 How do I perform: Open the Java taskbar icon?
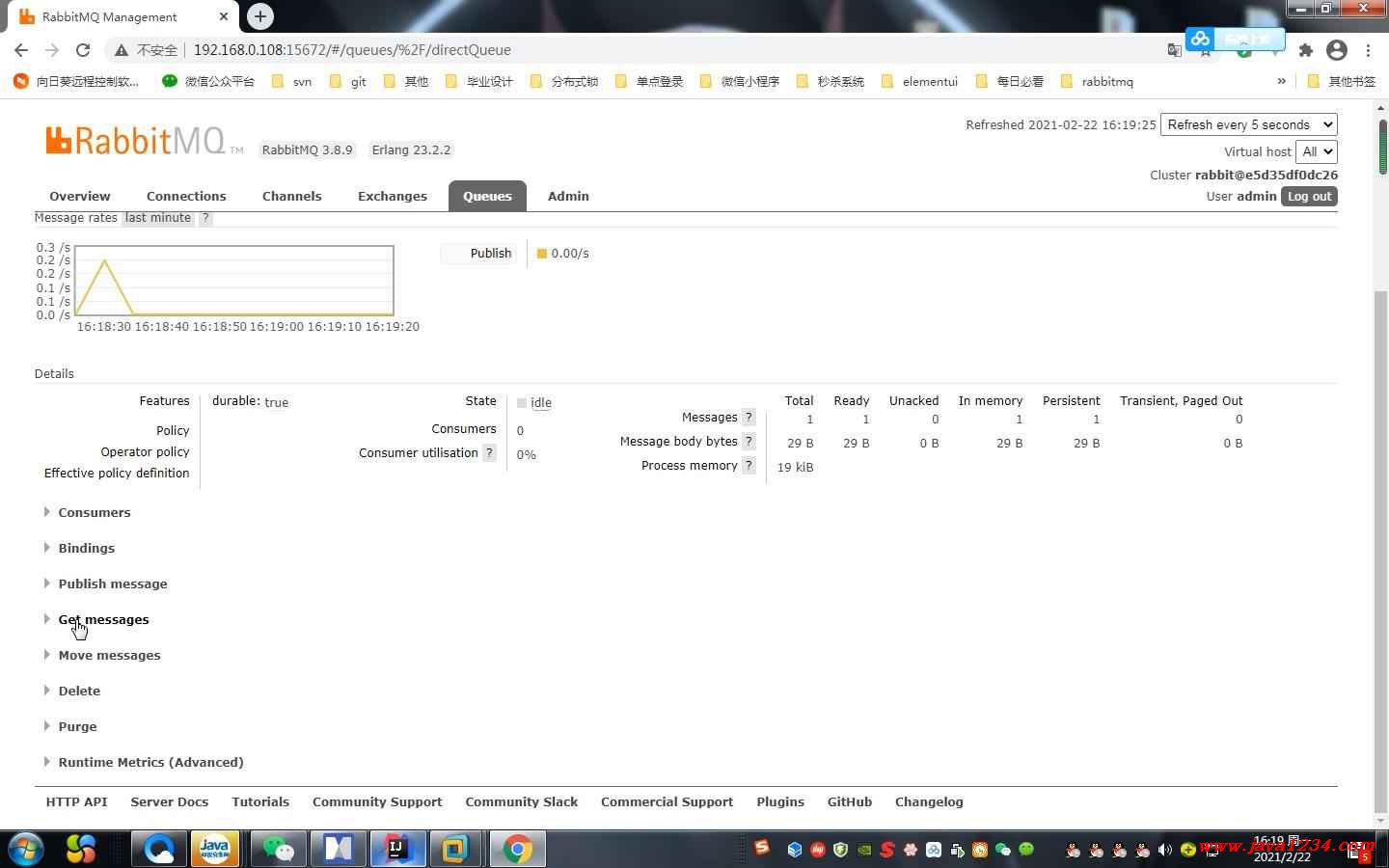click(214, 849)
